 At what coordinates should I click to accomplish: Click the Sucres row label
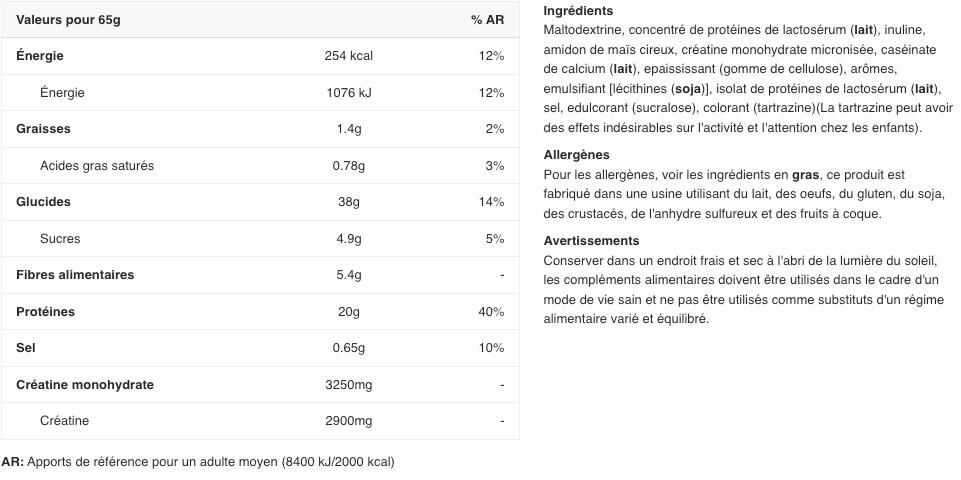pyautogui.click(x=60, y=239)
